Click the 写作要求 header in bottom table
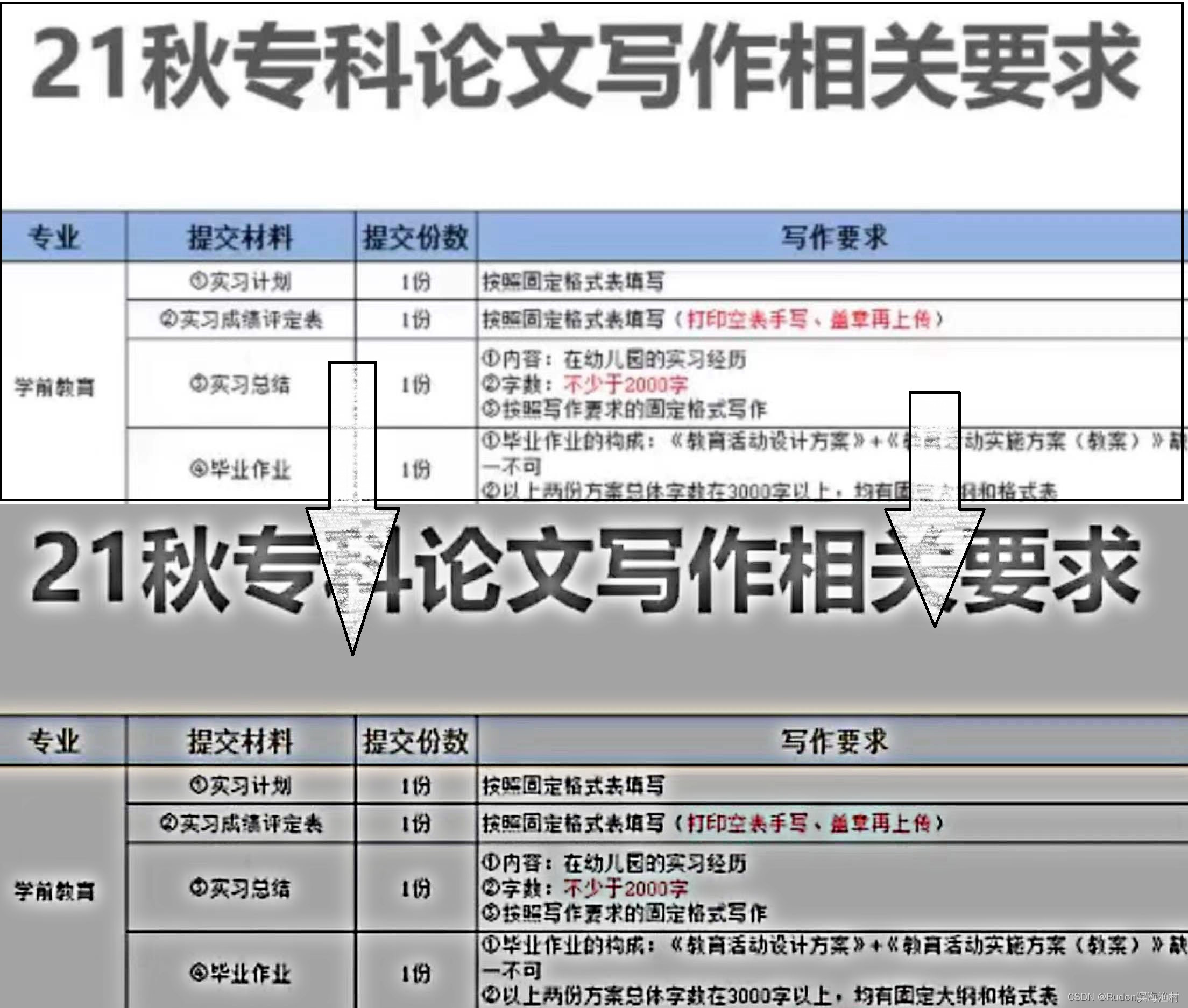1188x1008 pixels. click(833, 742)
